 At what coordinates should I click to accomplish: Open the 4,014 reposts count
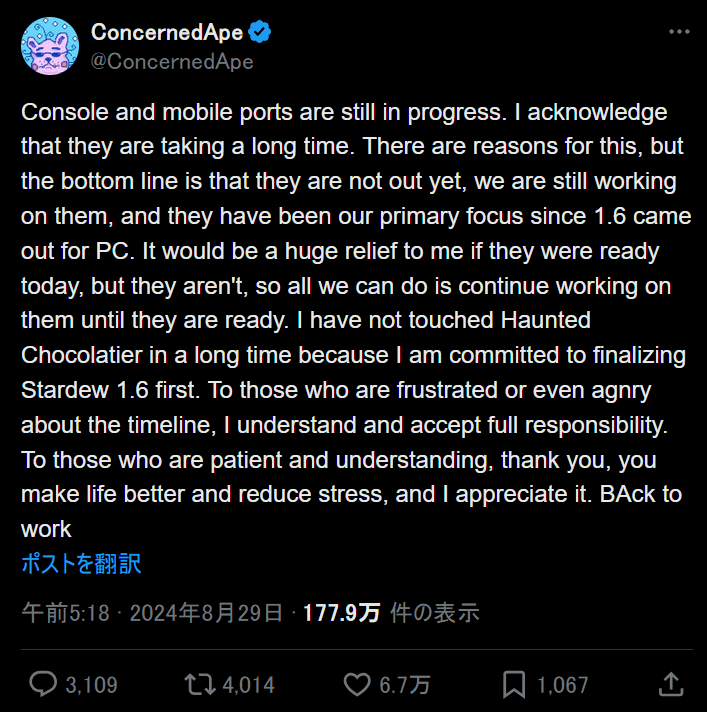248,685
